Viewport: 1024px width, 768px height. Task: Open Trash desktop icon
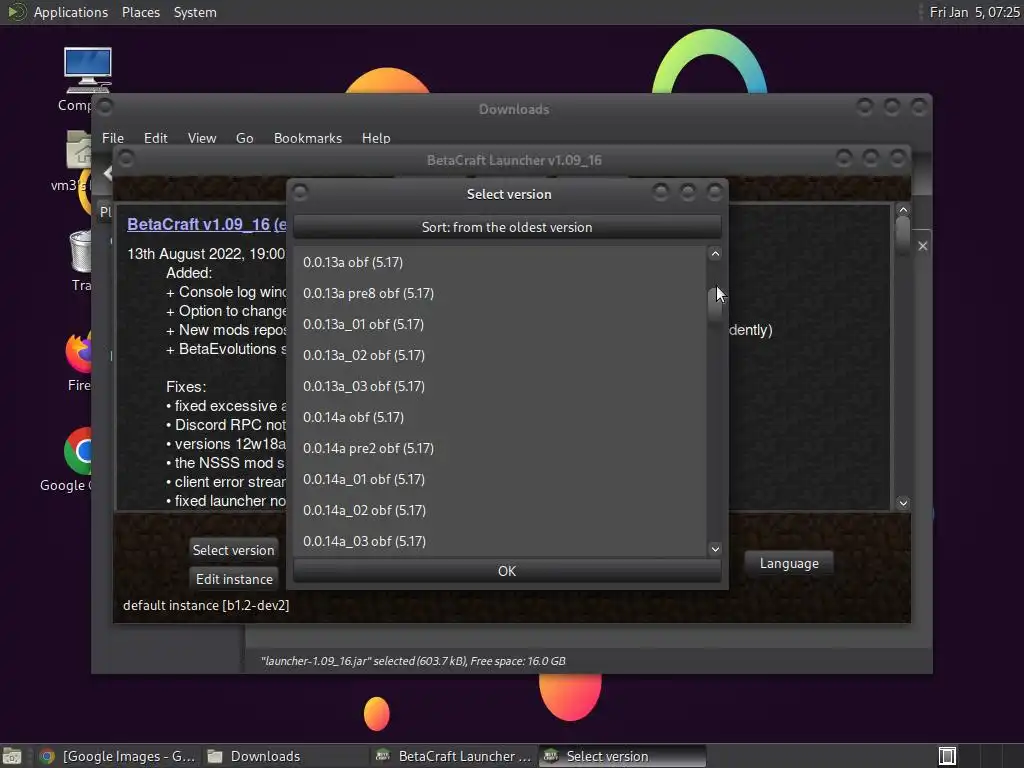click(x=80, y=251)
